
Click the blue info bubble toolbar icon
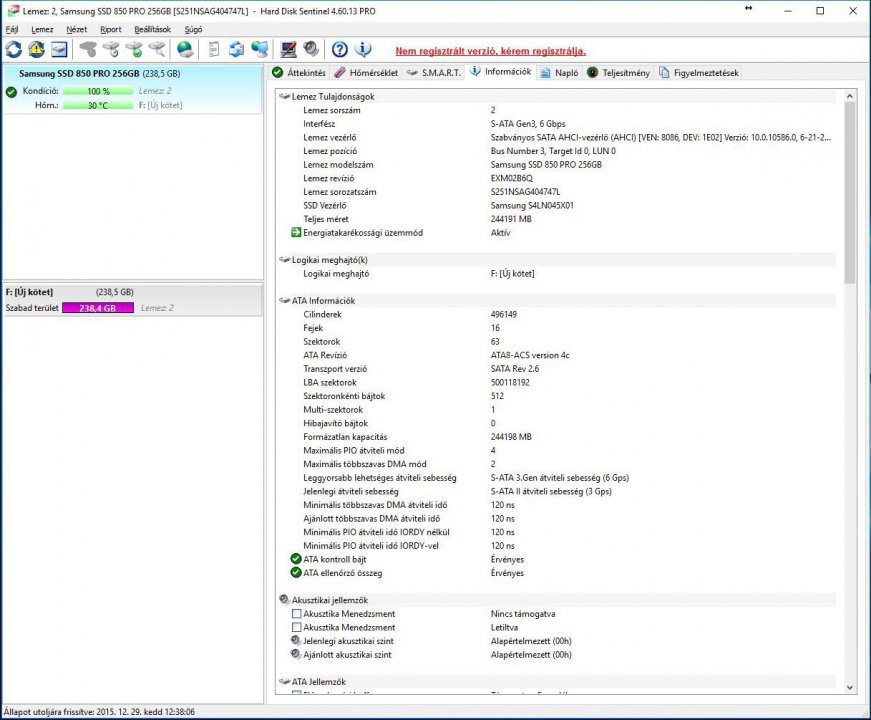click(363, 49)
